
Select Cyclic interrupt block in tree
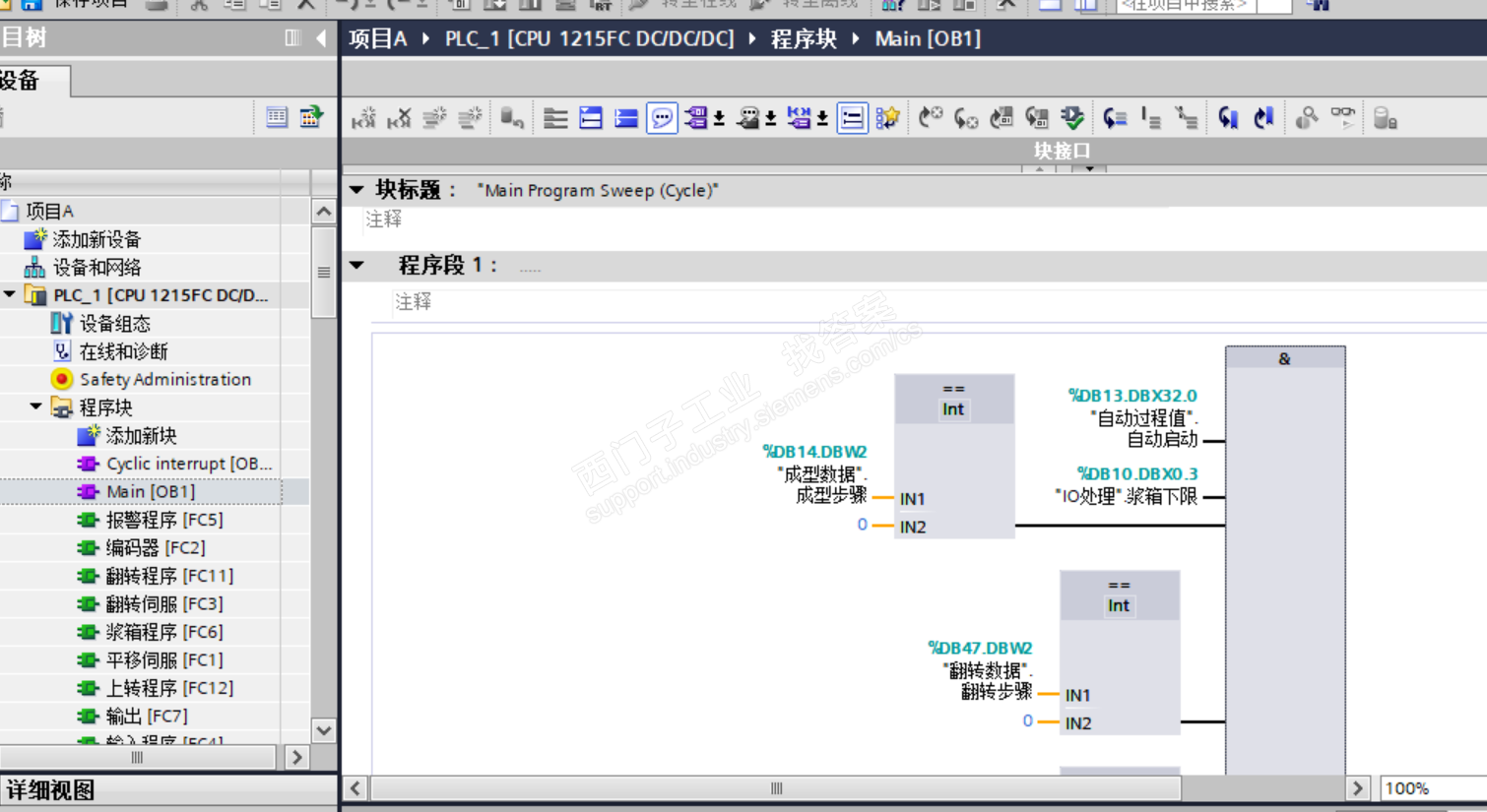point(189,464)
